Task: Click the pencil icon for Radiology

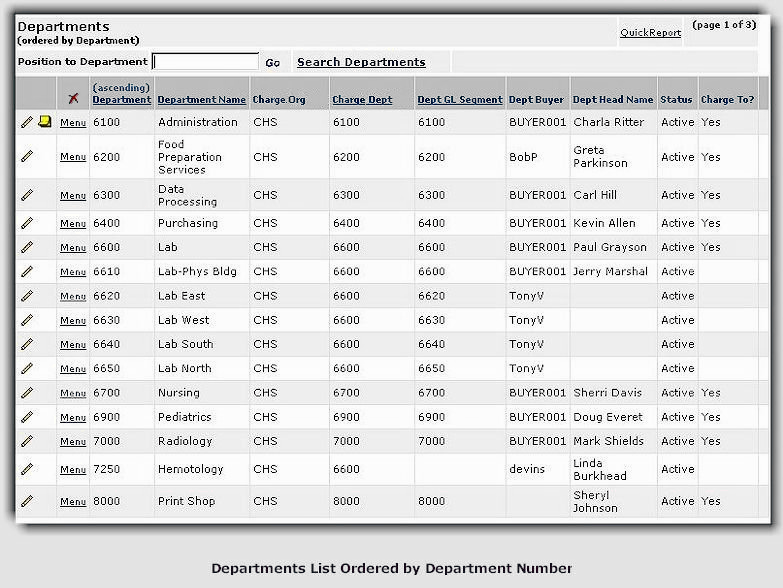Action: click(27, 441)
